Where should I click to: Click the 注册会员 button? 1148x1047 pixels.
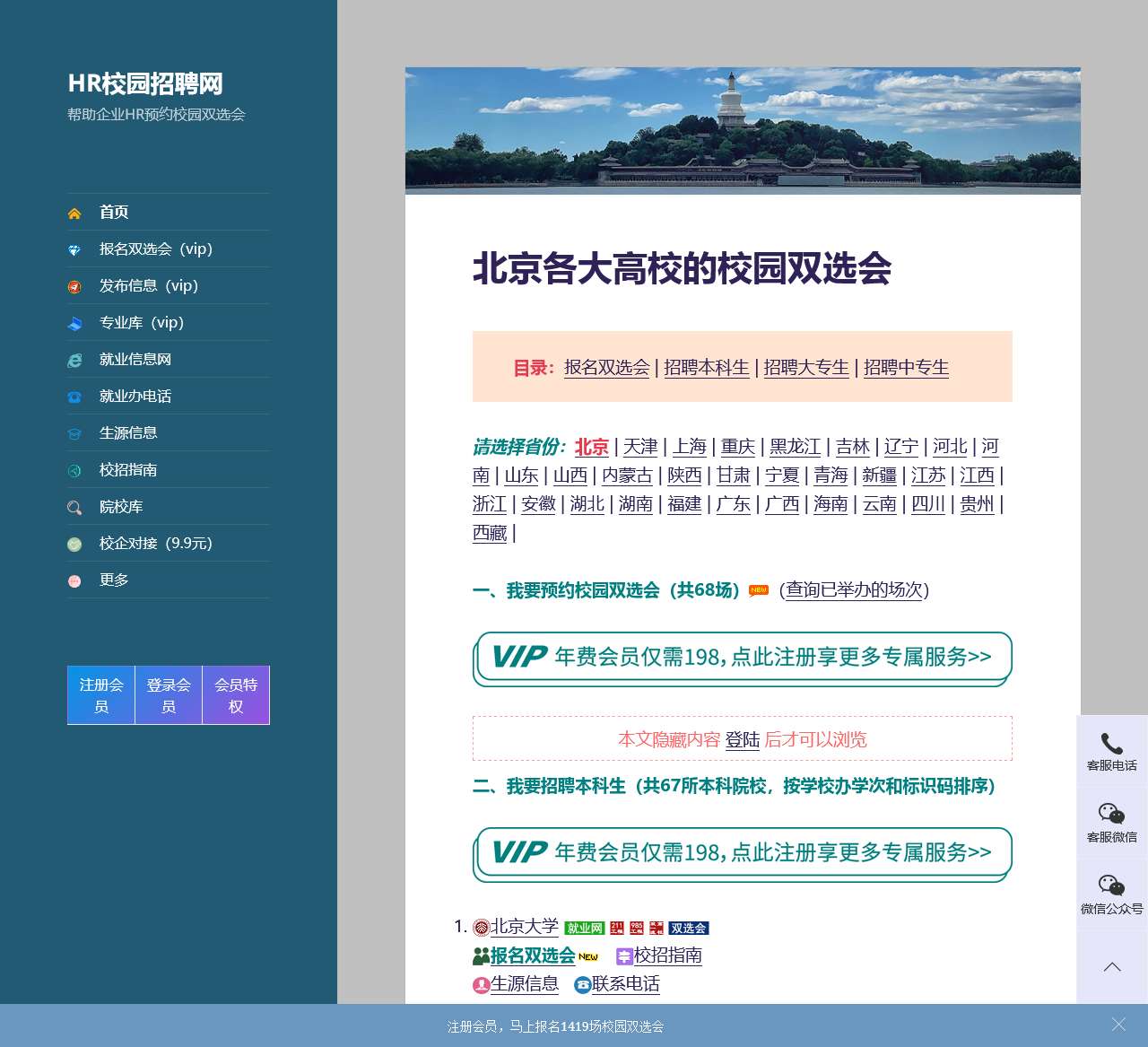pyautogui.click(x=101, y=695)
